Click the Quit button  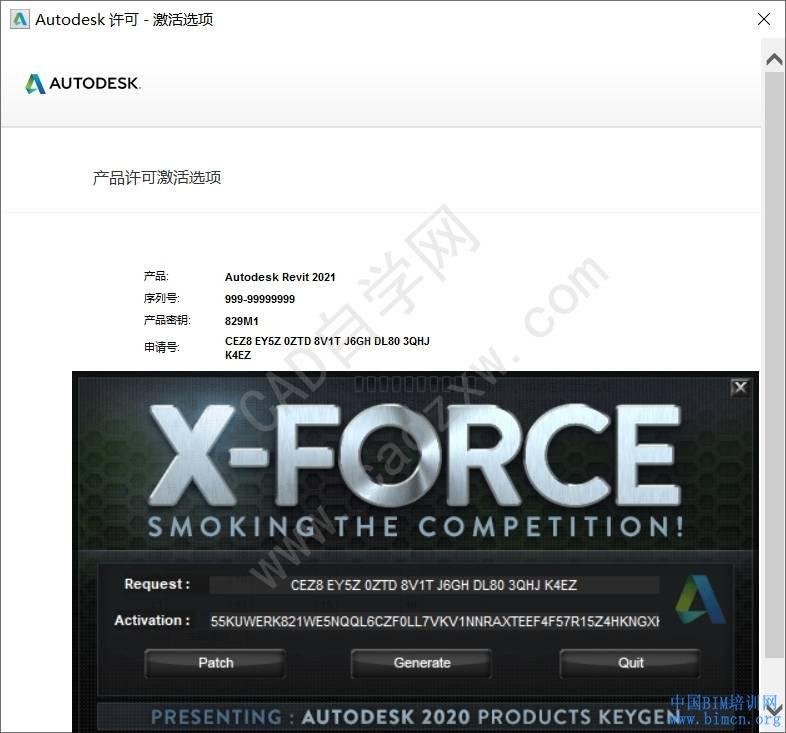(630, 663)
